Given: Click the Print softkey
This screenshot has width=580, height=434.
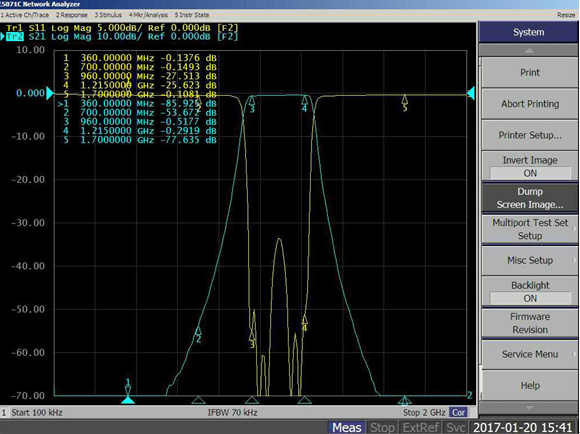Looking at the screenshot, I should [530, 73].
